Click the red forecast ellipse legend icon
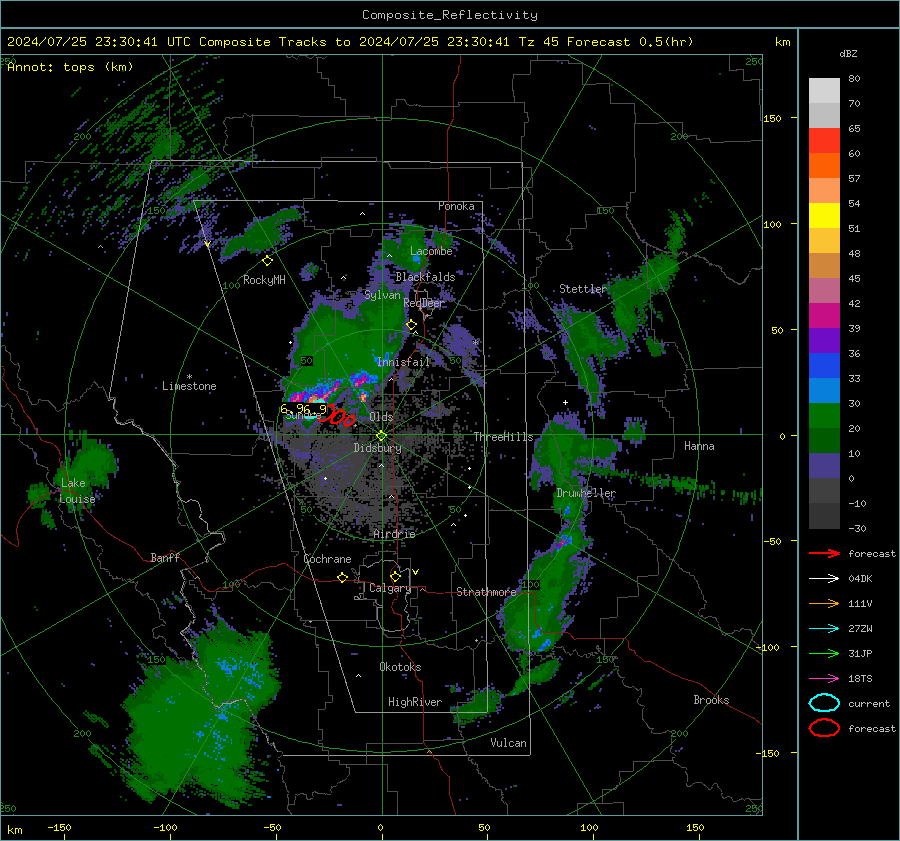Image resolution: width=900 pixels, height=841 pixels. (x=824, y=728)
